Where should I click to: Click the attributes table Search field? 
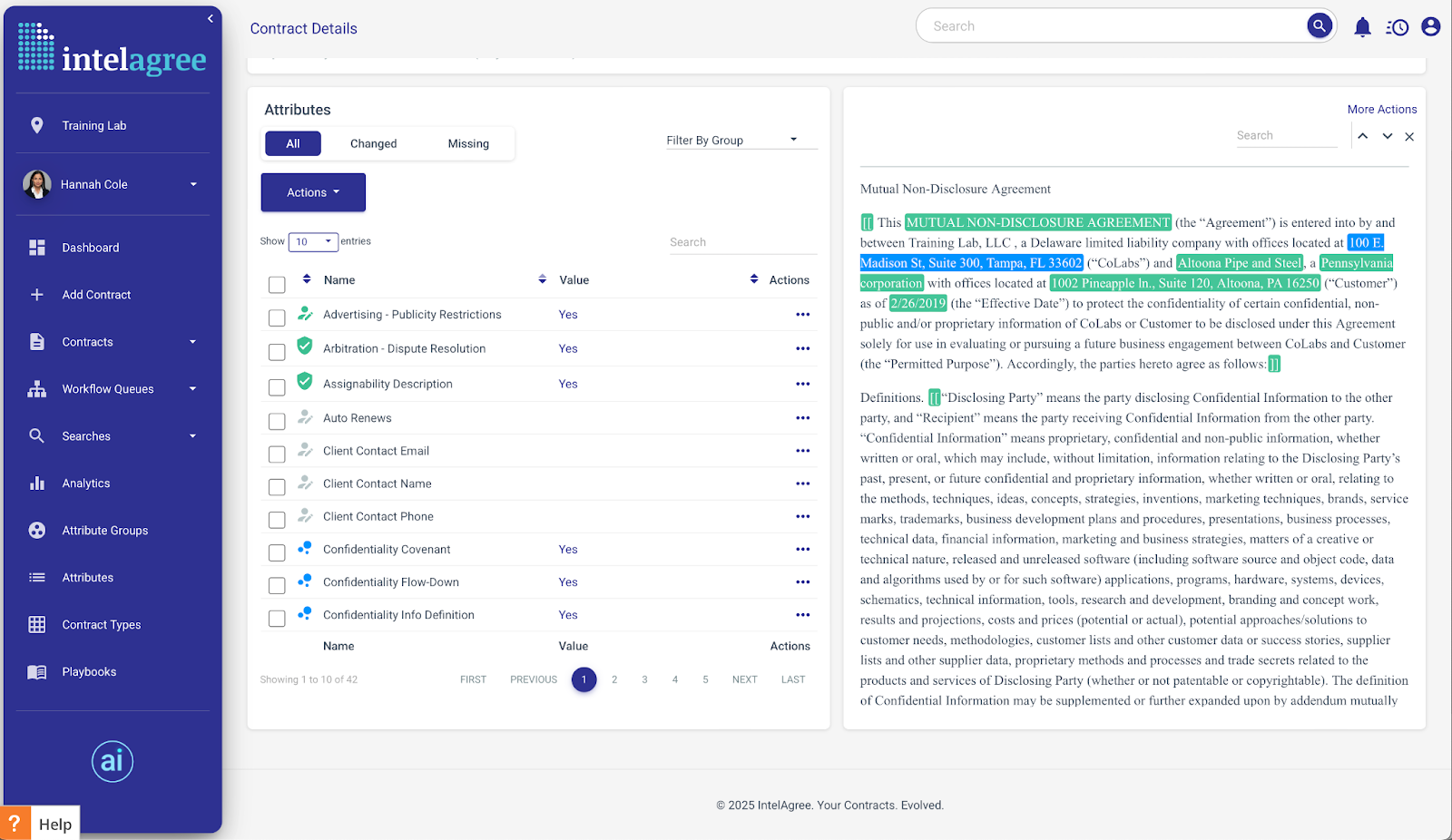coord(743,242)
